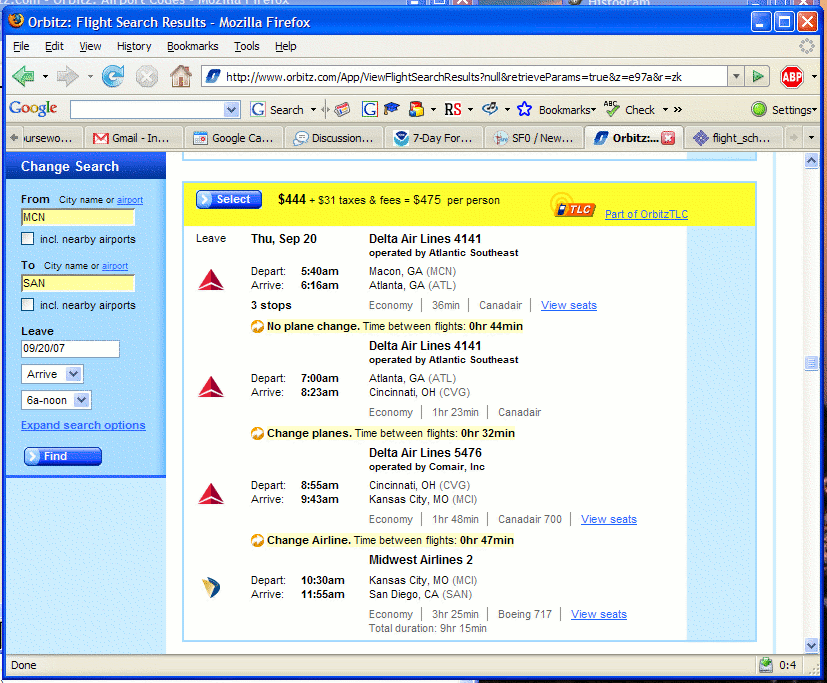Click the blue Bookmarks star icon
This screenshot has width=827, height=683.
coord(524,109)
